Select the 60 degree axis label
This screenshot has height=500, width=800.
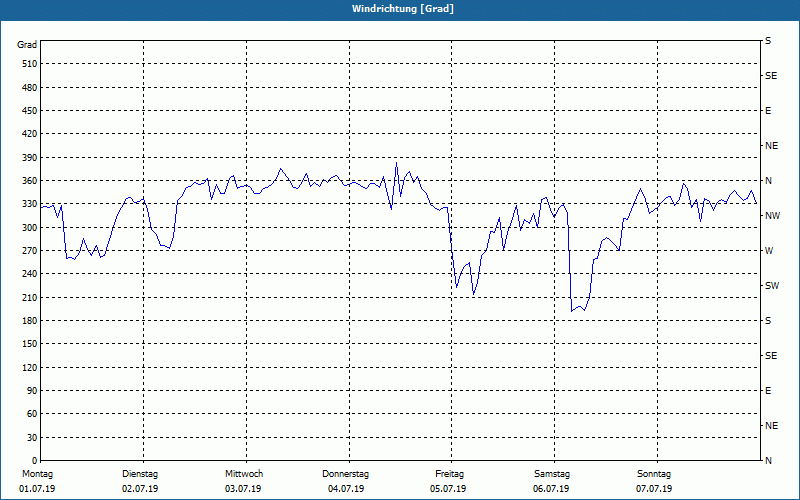point(32,414)
